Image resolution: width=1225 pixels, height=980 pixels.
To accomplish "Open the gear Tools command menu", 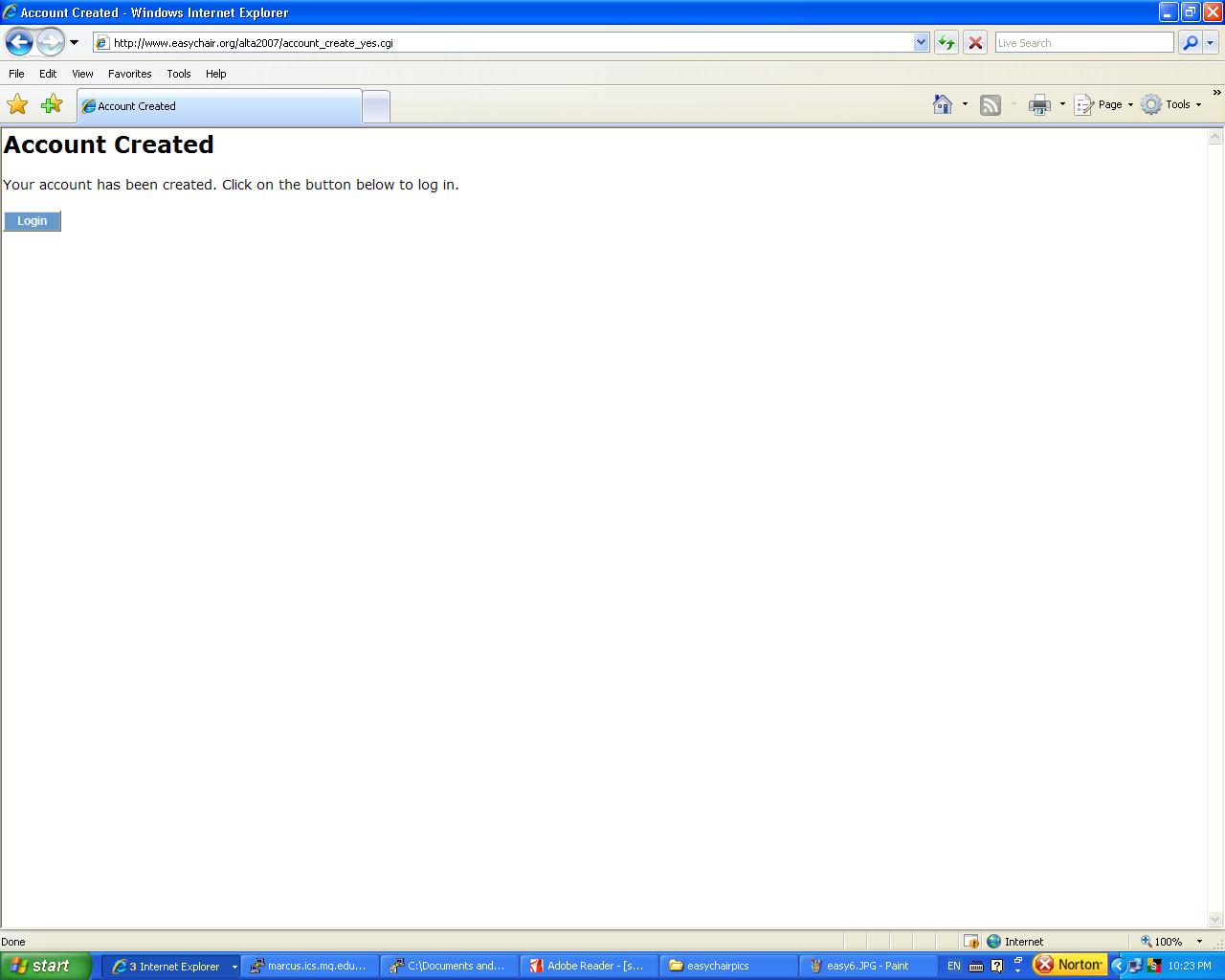I will (x=1170, y=104).
